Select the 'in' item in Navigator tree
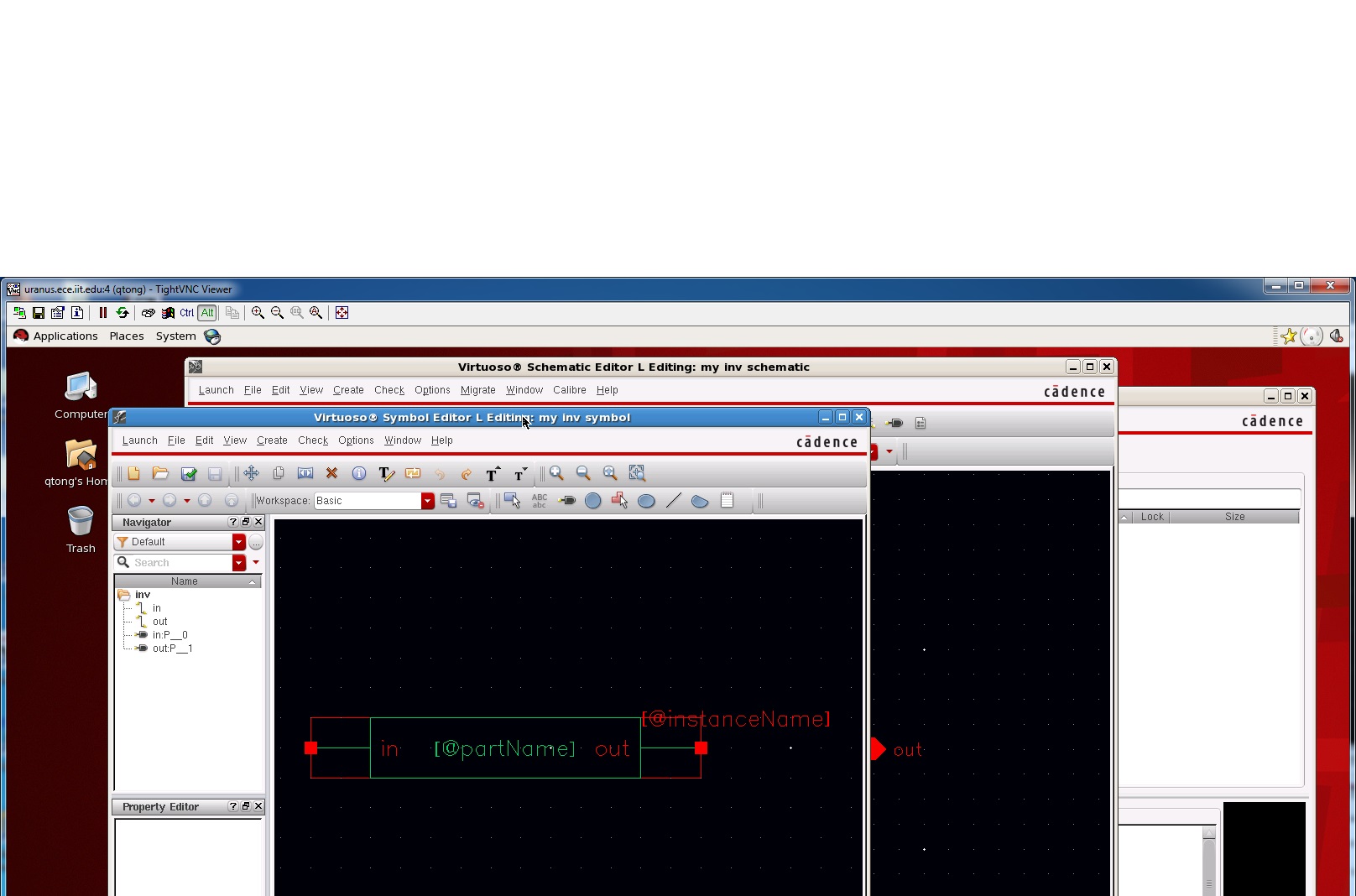Image resolution: width=1356 pixels, height=896 pixels. [x=157, y=608]
